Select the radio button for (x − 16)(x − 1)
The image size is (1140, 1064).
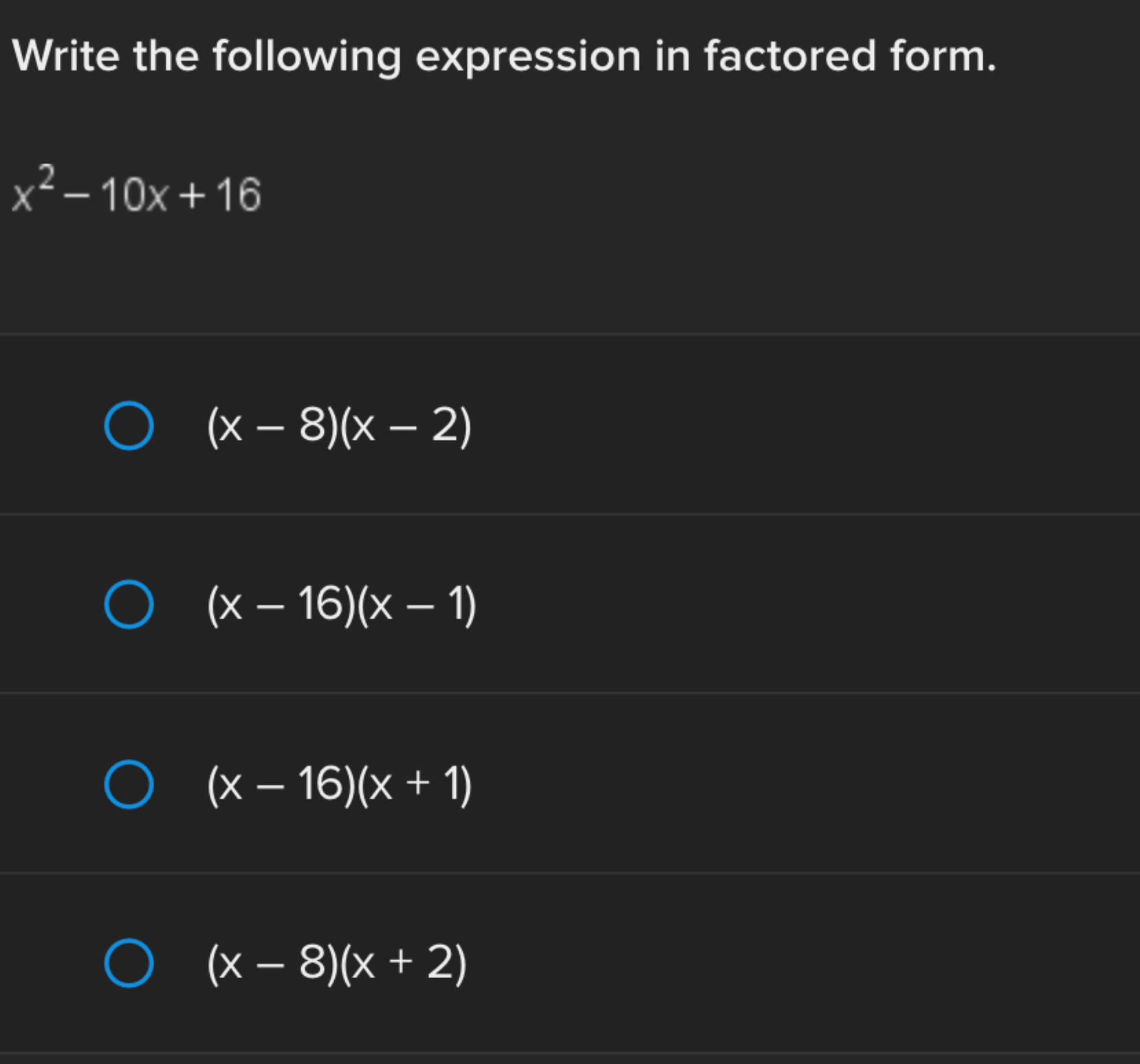(131, 605)
